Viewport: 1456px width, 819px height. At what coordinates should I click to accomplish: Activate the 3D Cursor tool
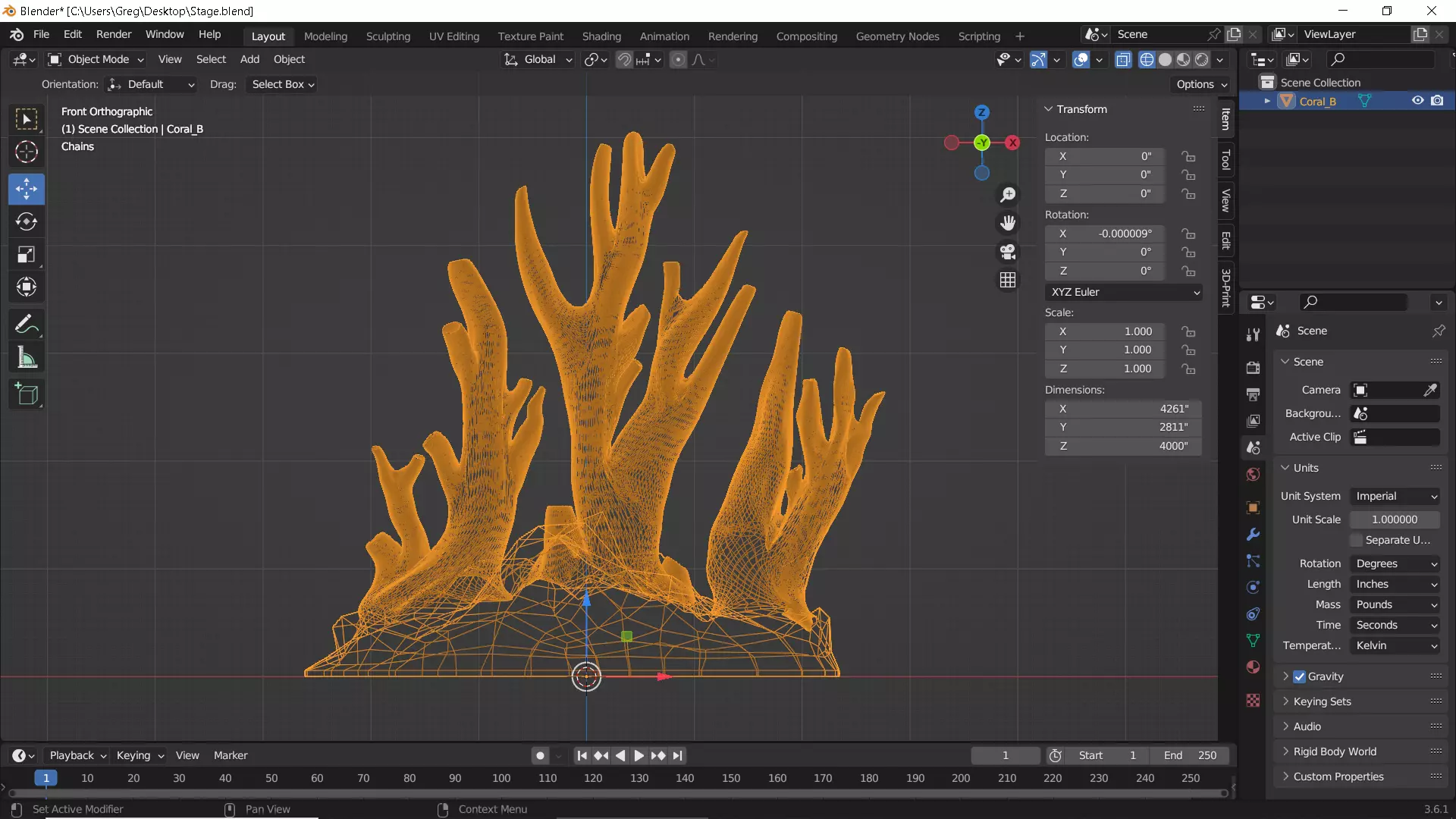(x=27, y=152)
